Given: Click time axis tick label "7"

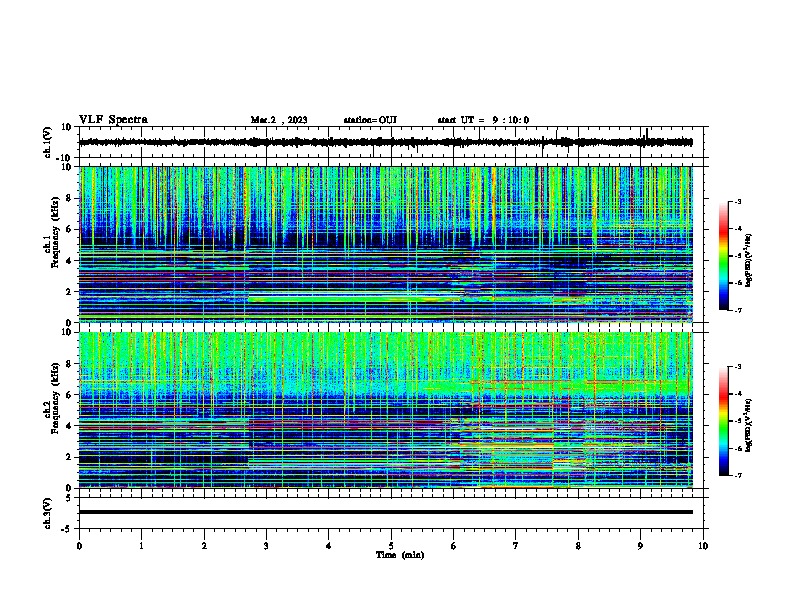Looking at the screenshot, I should [516, 546].
